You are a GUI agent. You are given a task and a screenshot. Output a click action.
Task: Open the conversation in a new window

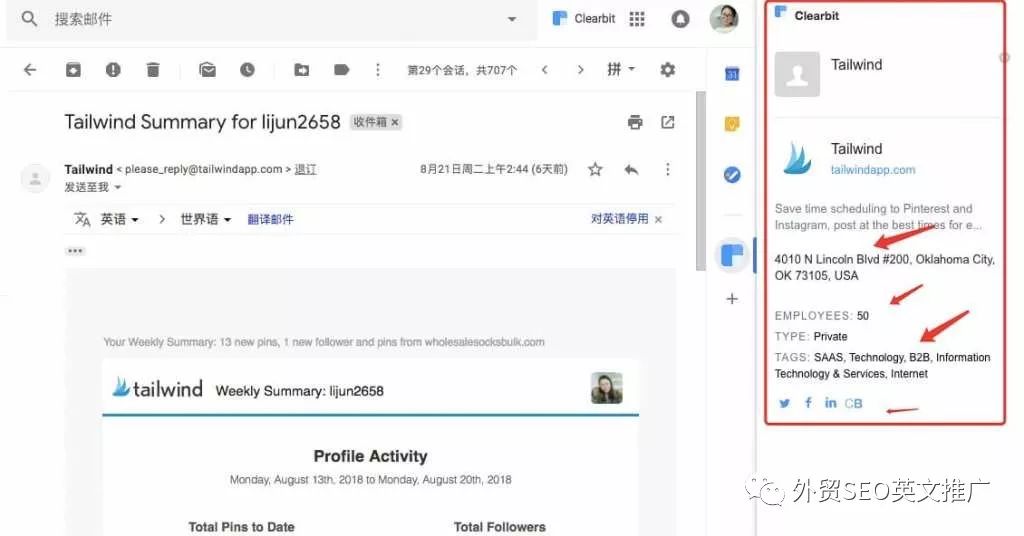coord(667,122)
